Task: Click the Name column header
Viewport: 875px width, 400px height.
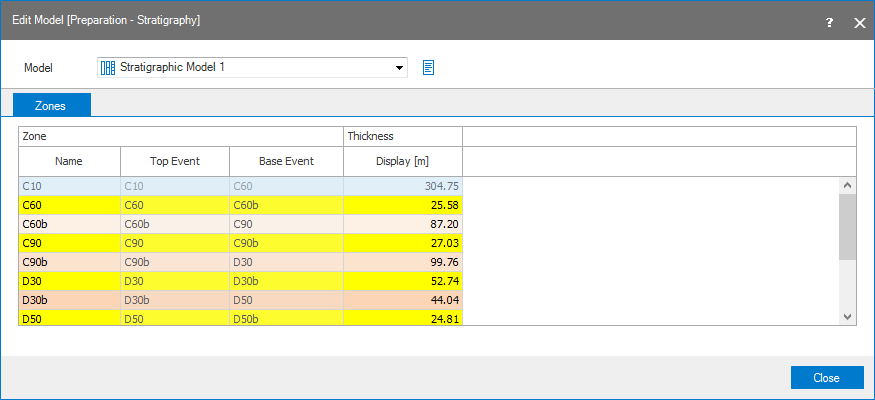Action: (x=69, y=161)
